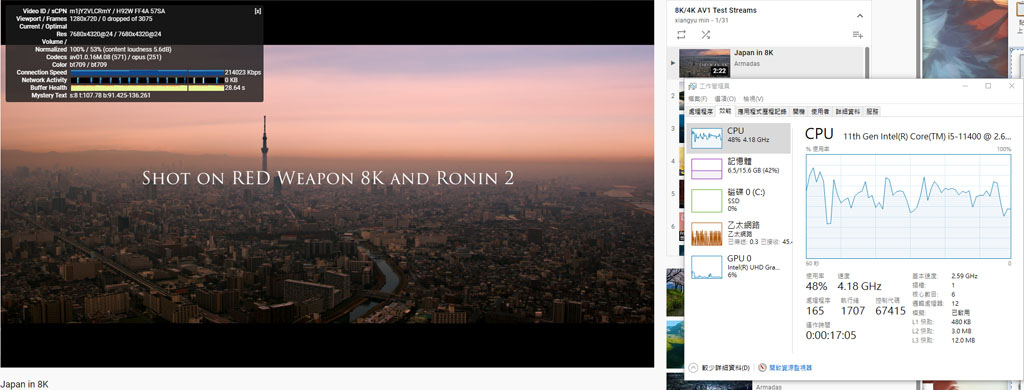
Task: Click the 165 process count value
Action: (x=815, y=311)
